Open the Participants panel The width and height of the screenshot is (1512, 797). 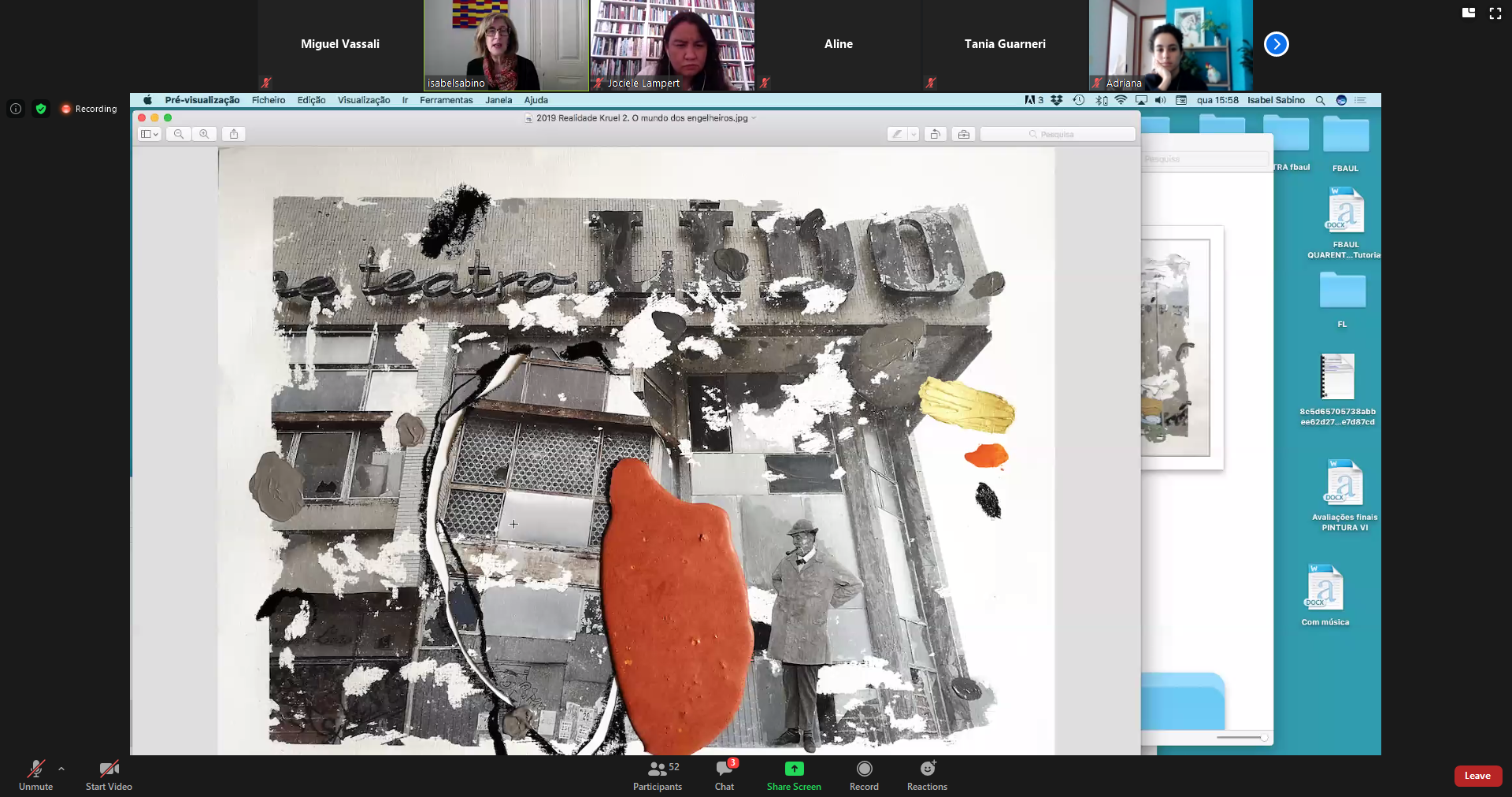658,775
